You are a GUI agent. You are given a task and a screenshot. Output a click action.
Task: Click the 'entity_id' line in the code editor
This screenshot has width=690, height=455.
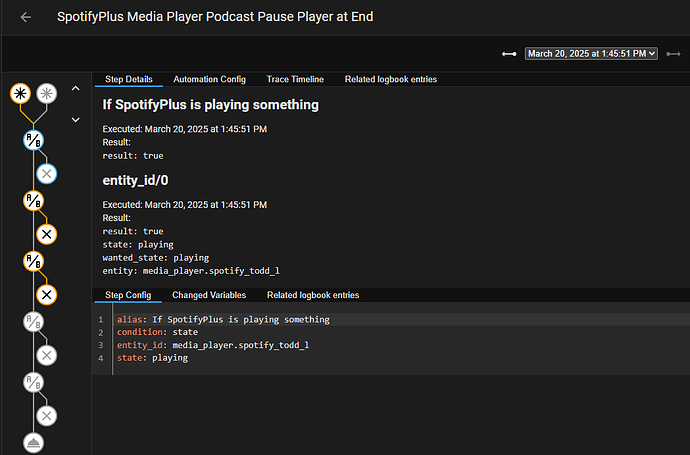[213, 345]
